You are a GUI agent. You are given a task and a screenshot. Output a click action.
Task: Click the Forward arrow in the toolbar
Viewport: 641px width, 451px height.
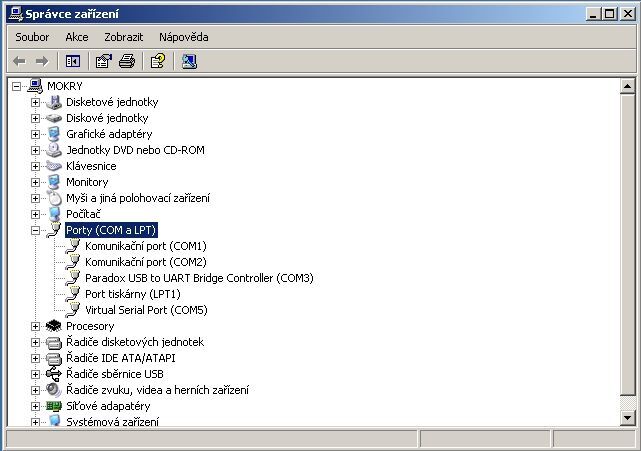point(42,61)
